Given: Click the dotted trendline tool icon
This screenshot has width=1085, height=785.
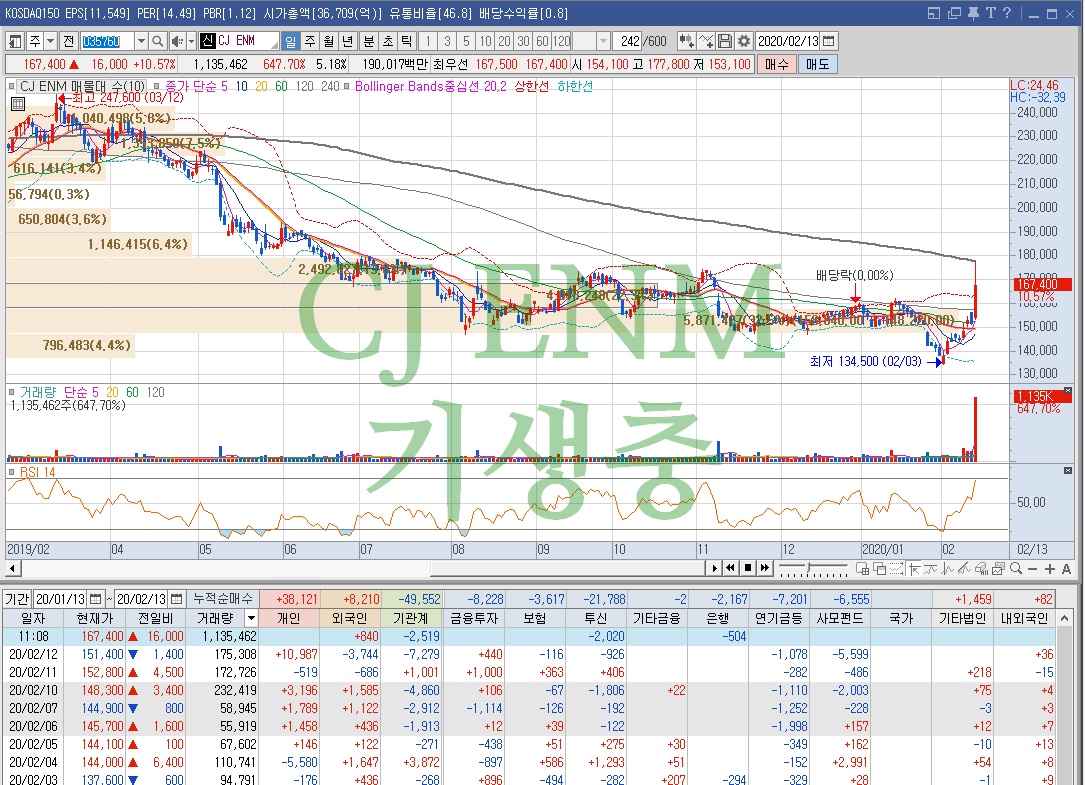Looking at the screenshot, I should point(897,569).
